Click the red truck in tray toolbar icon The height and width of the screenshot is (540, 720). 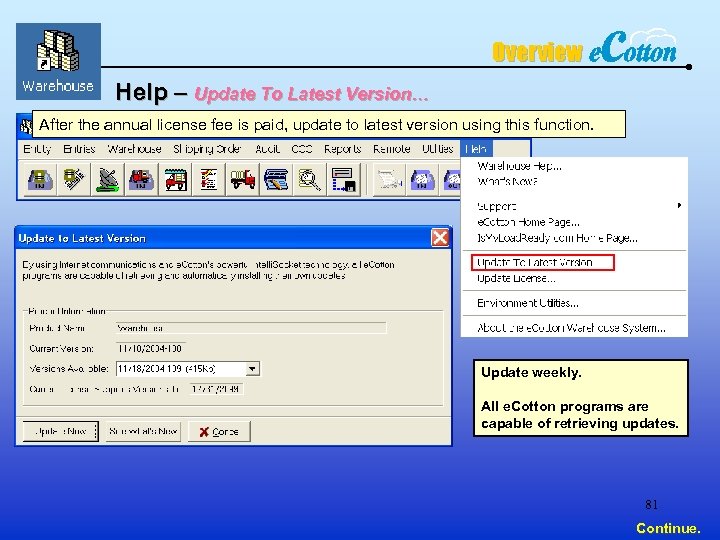[141, 179]
